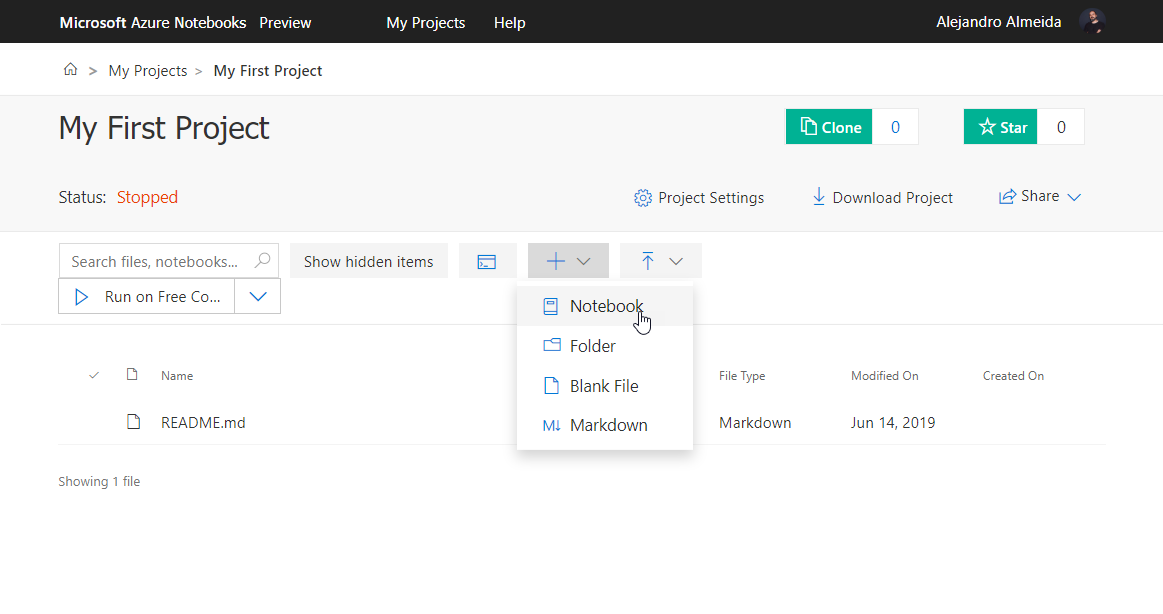Click the star count 0
The width and height of the screenshot is (1163, 614).
1061,127
